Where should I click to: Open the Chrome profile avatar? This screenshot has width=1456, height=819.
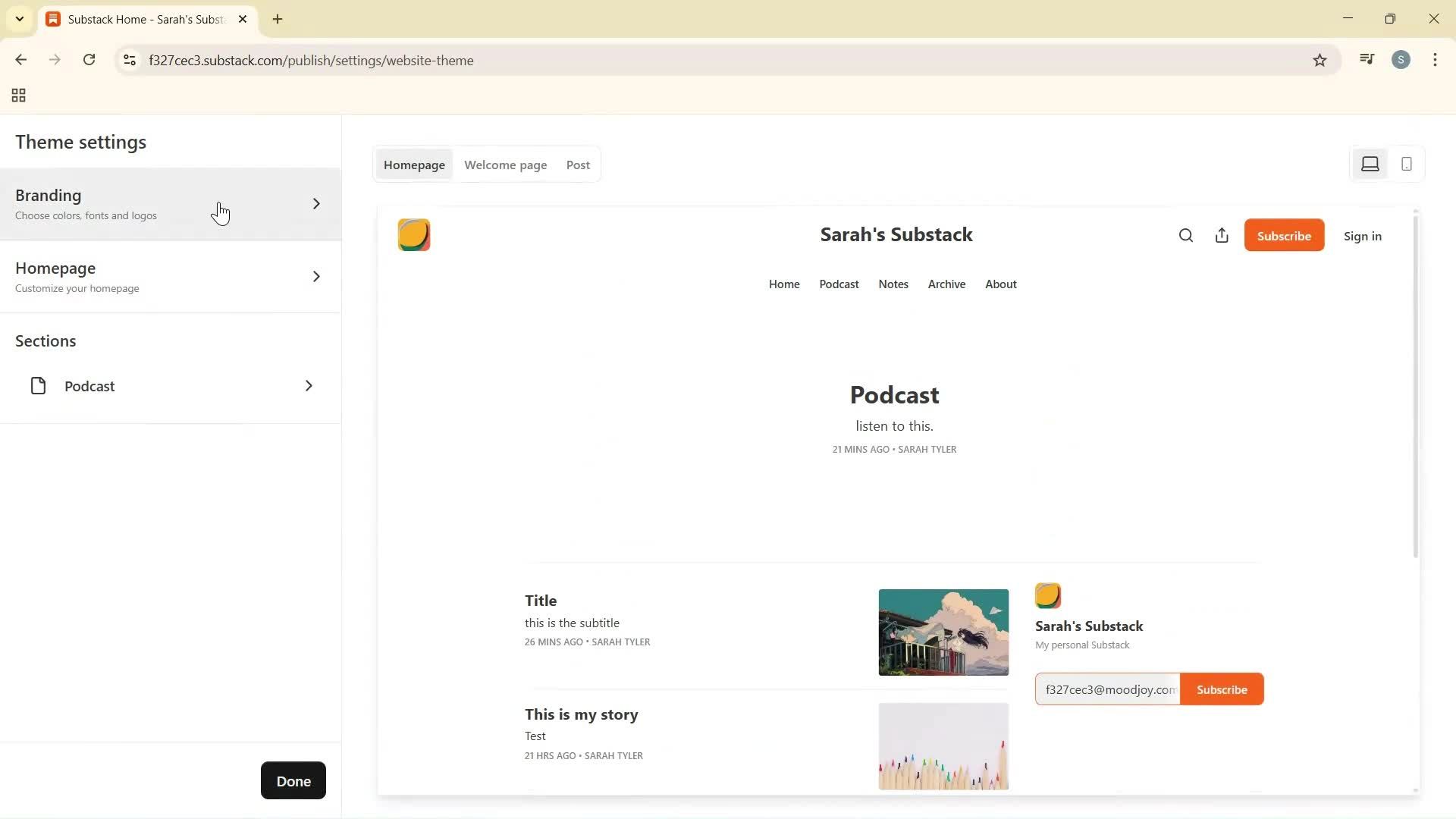click(1401, 60)
